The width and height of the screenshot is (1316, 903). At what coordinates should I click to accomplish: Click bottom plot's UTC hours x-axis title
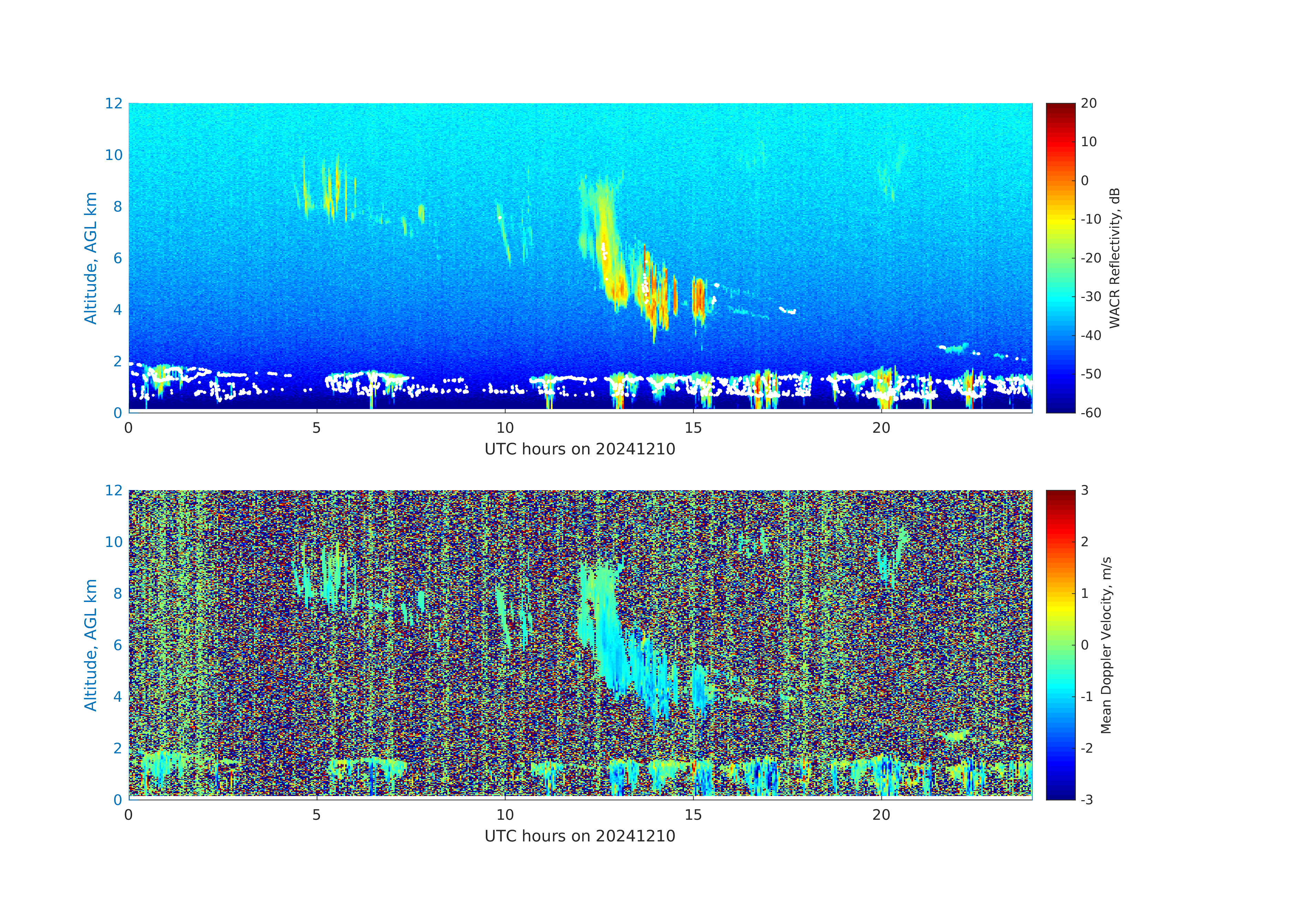point(580,836)
